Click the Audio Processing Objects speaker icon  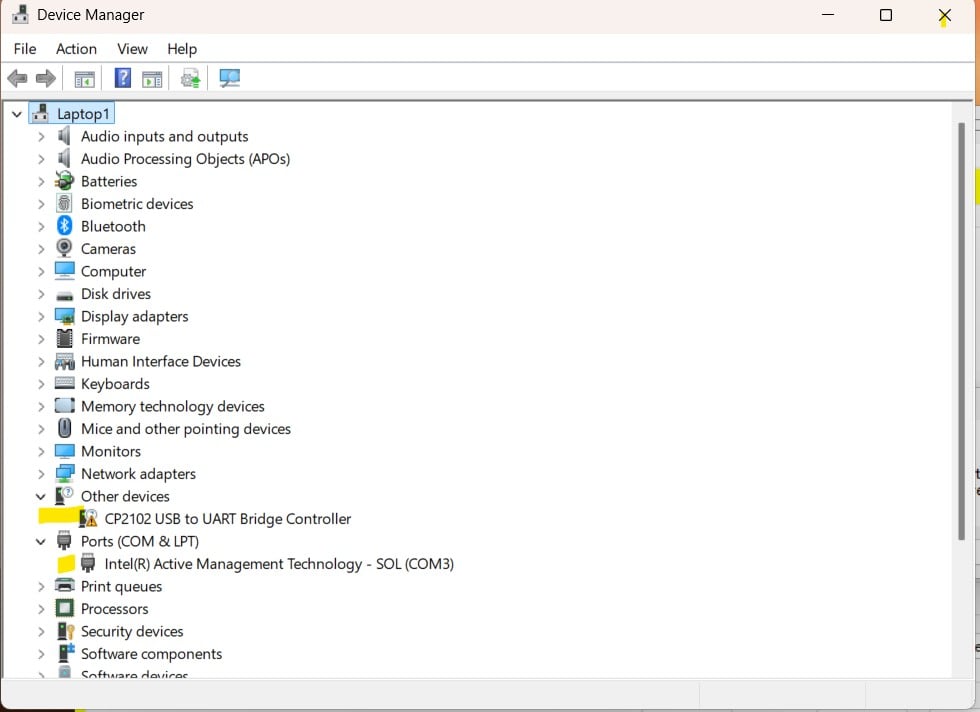click(x=64, y=158)
